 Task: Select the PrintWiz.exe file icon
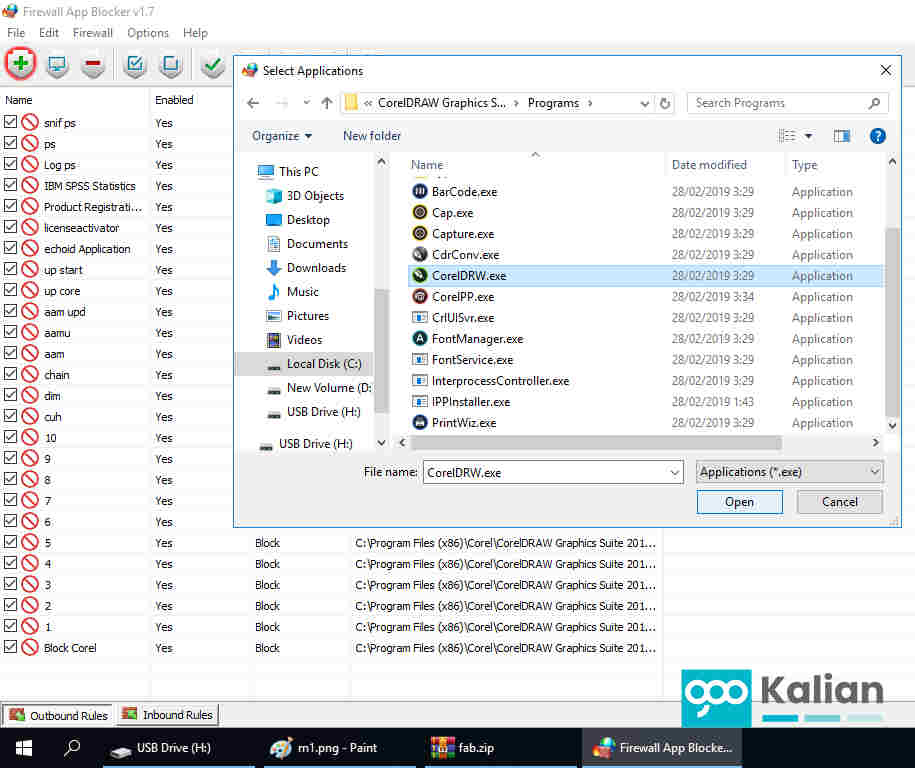point(420,422)
